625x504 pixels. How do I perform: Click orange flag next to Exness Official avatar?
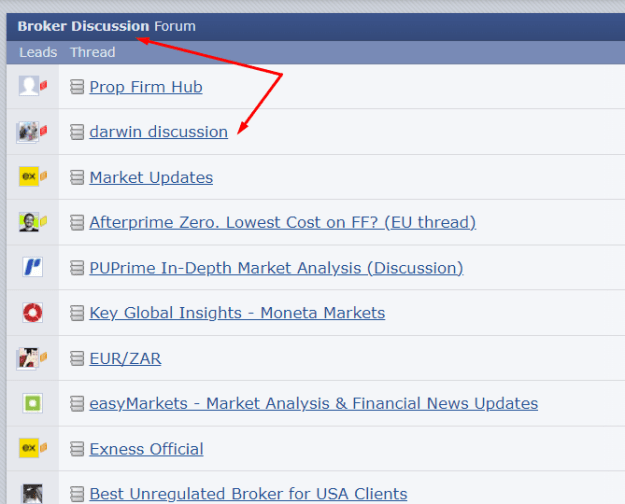point(43,447)
